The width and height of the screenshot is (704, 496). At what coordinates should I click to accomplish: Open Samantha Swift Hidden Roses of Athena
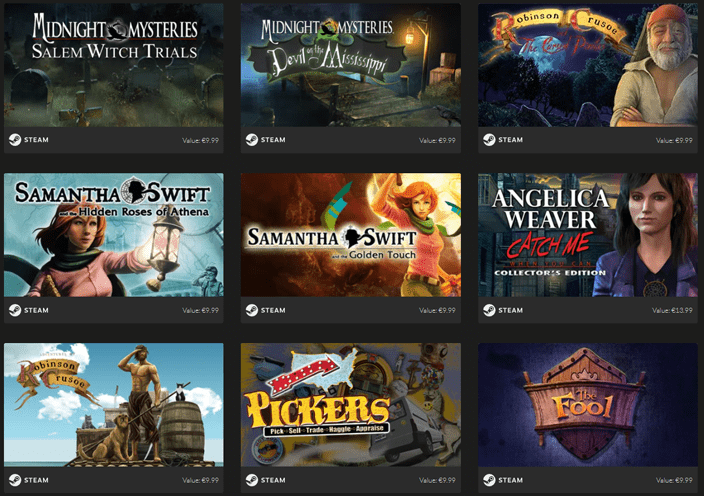tap(114, 235)
